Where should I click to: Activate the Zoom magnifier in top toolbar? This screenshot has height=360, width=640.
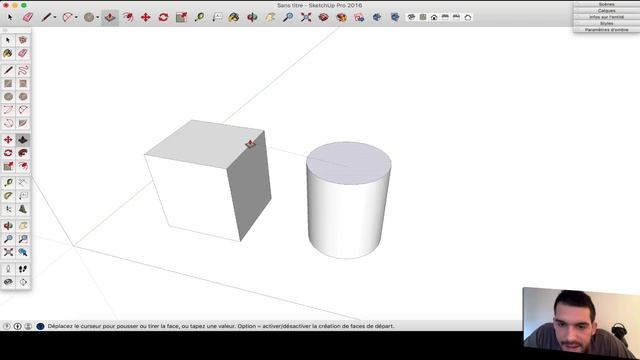288,17
